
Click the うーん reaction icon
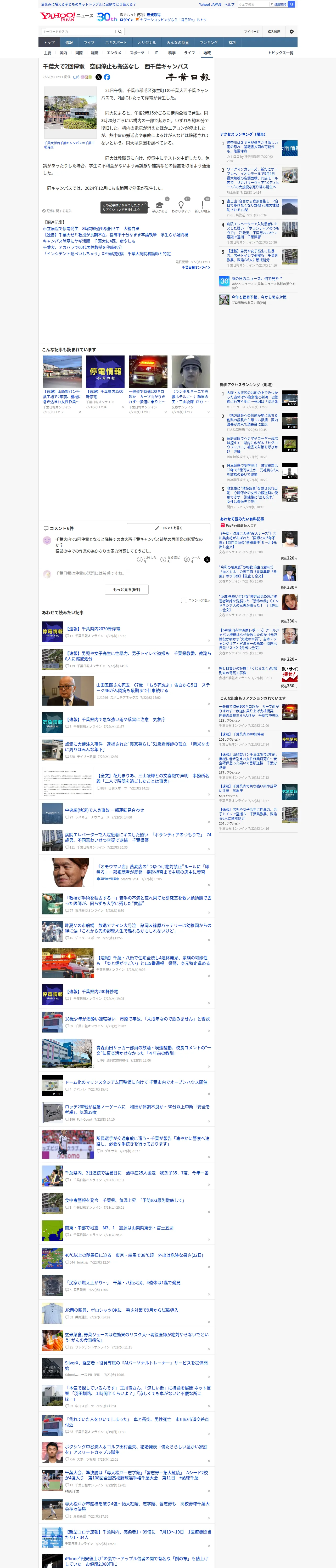coord(187,560)
